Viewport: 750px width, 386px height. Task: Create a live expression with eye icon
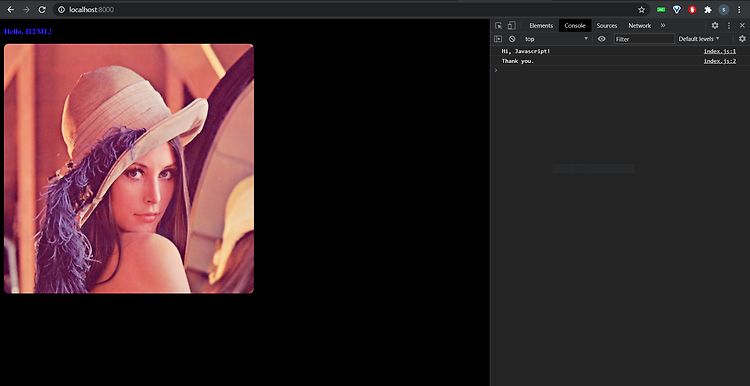click(602, 39)
